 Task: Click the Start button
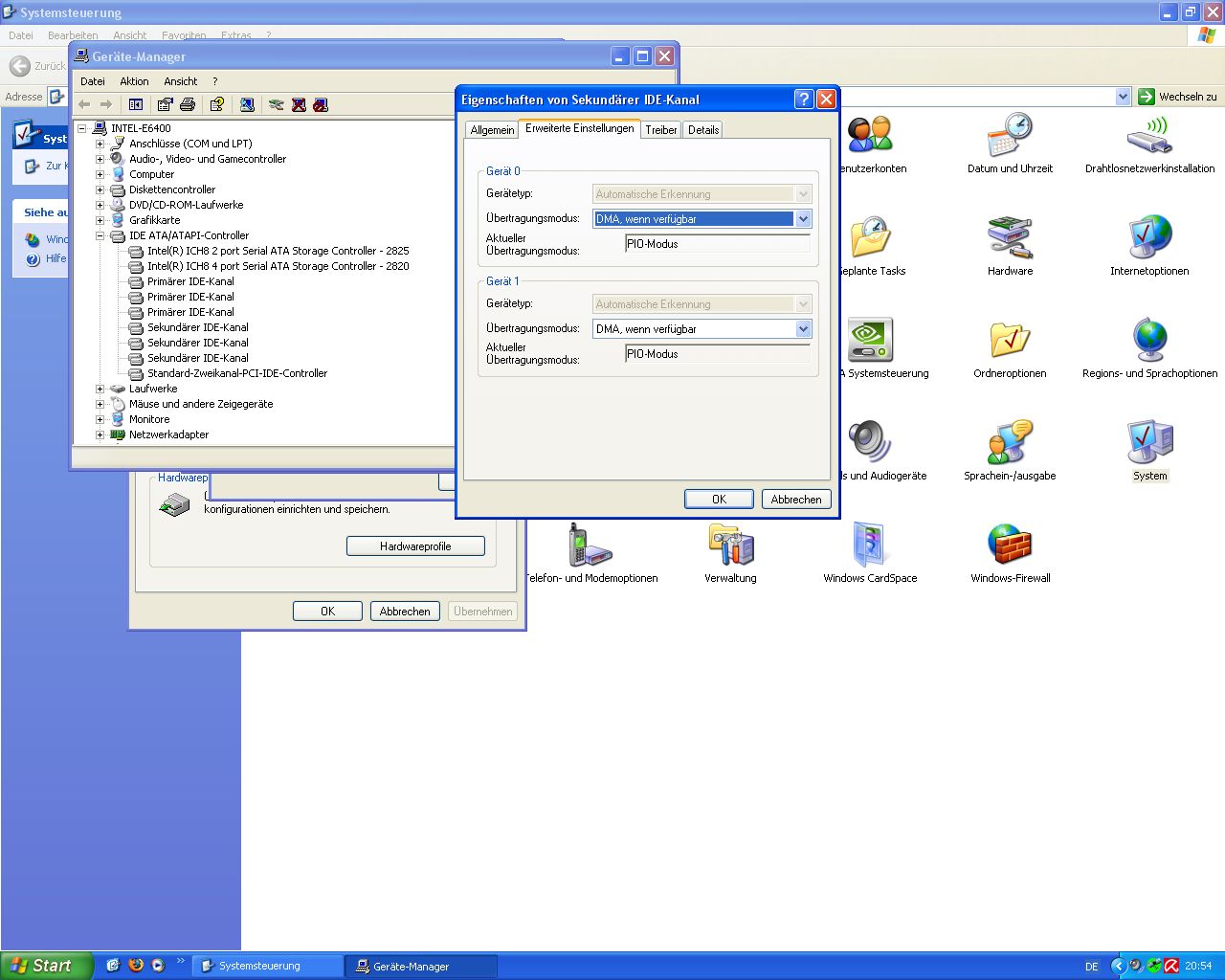point(46,966)
